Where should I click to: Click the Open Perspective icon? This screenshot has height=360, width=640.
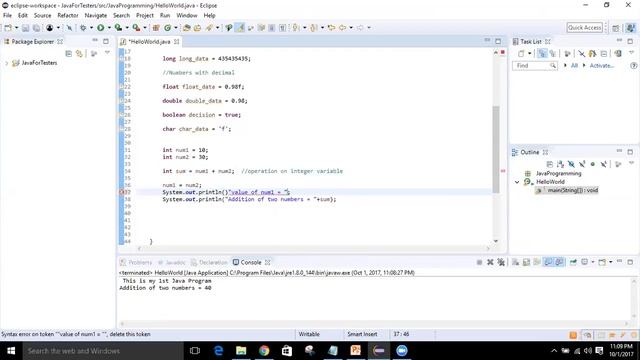click(616, 28)
